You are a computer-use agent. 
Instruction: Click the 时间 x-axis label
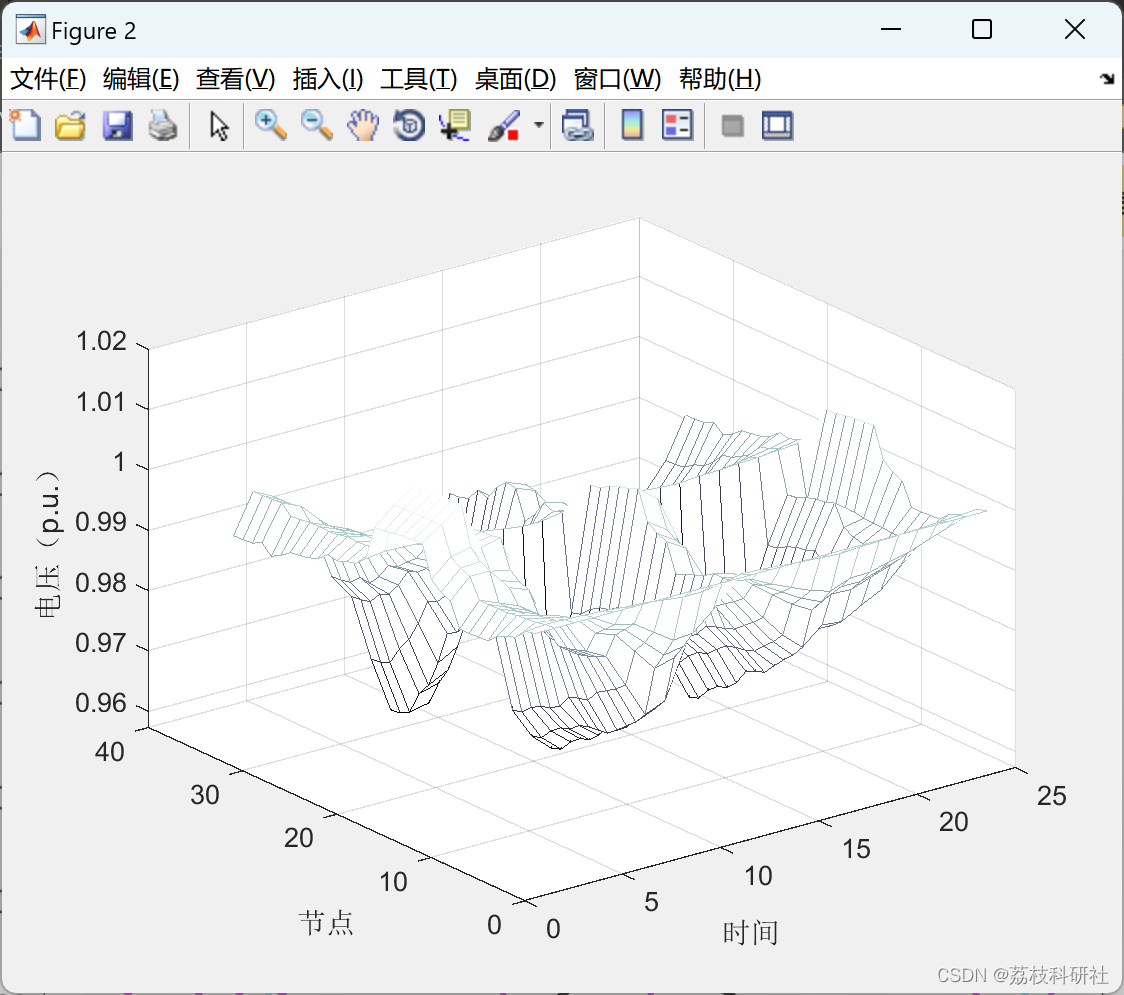tap(751, 933)
